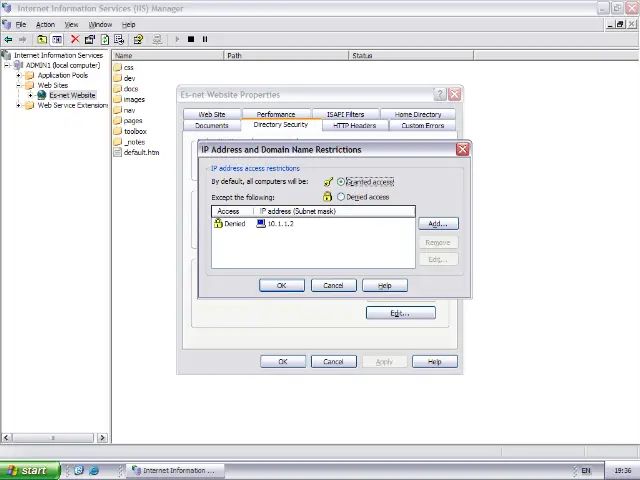Select the docs folder in list
Viewport: 640px width, 480px height.
point(126,89)
